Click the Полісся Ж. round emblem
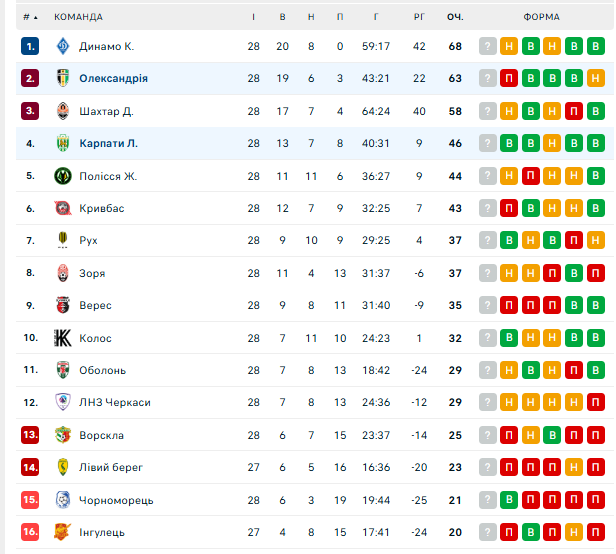Viewport: 616px width, 554px height. [x=62, y=176]
